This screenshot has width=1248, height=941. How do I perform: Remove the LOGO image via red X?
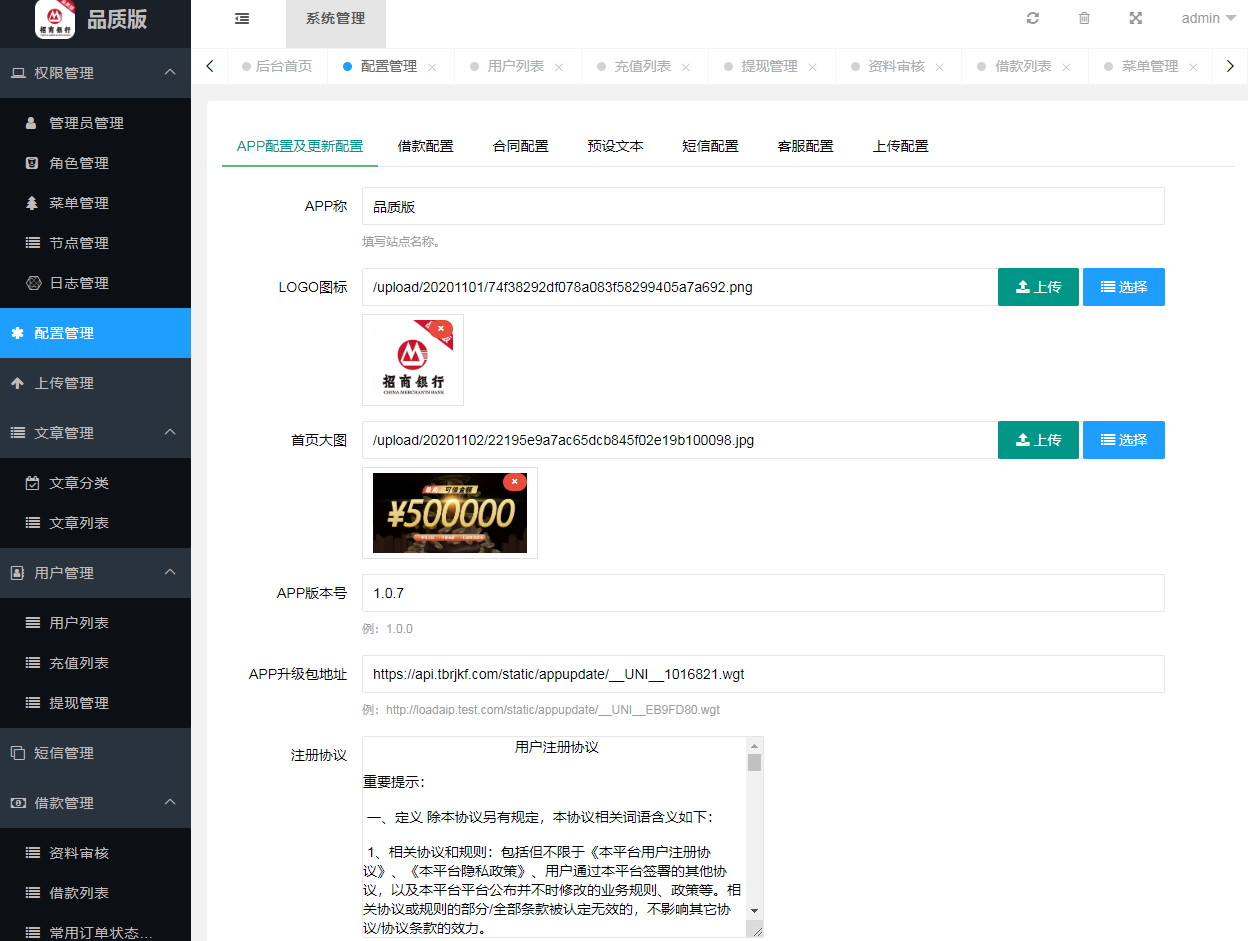point(441,328)
